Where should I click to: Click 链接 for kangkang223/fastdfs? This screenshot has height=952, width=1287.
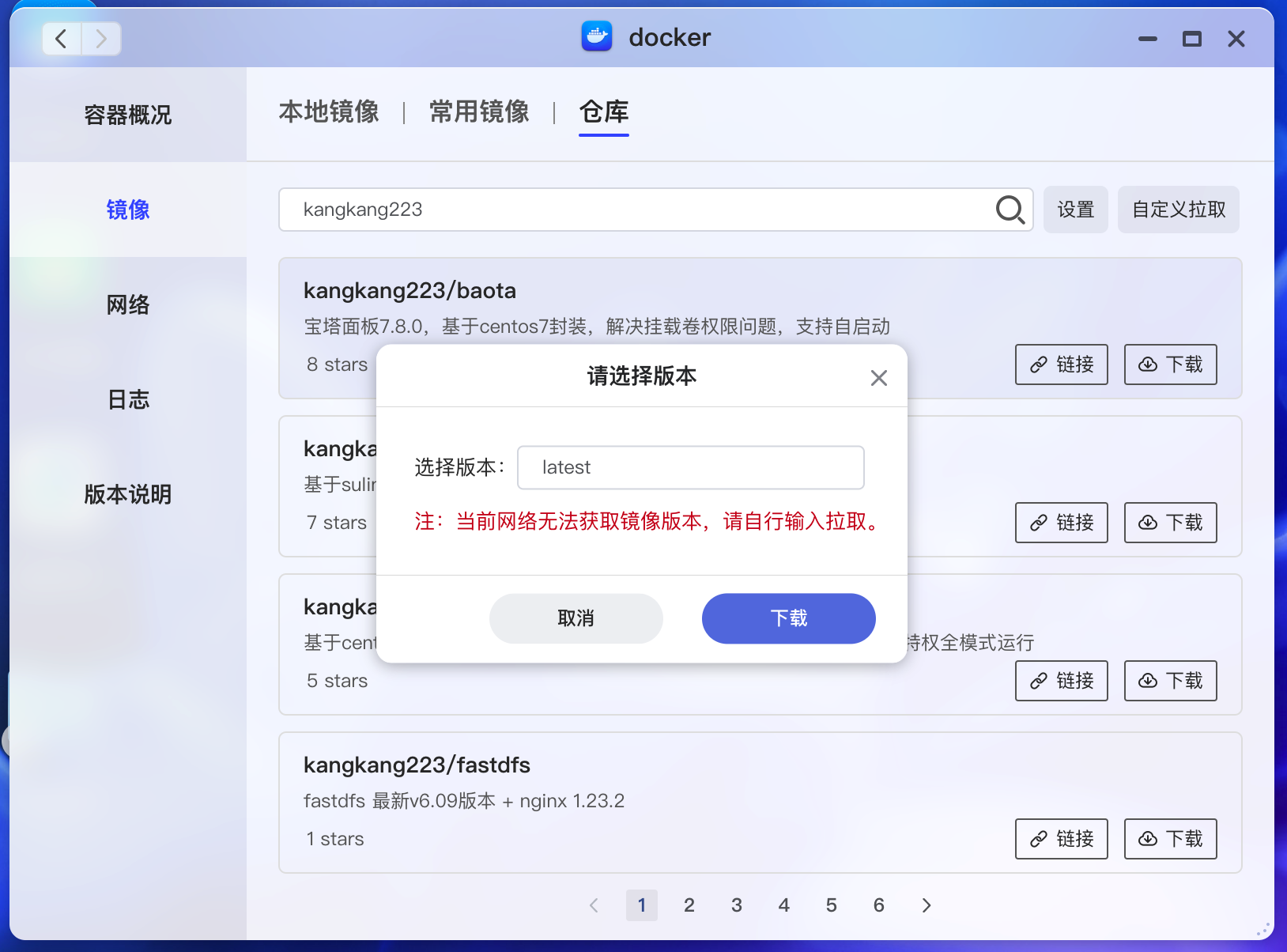click(1062, 839)
